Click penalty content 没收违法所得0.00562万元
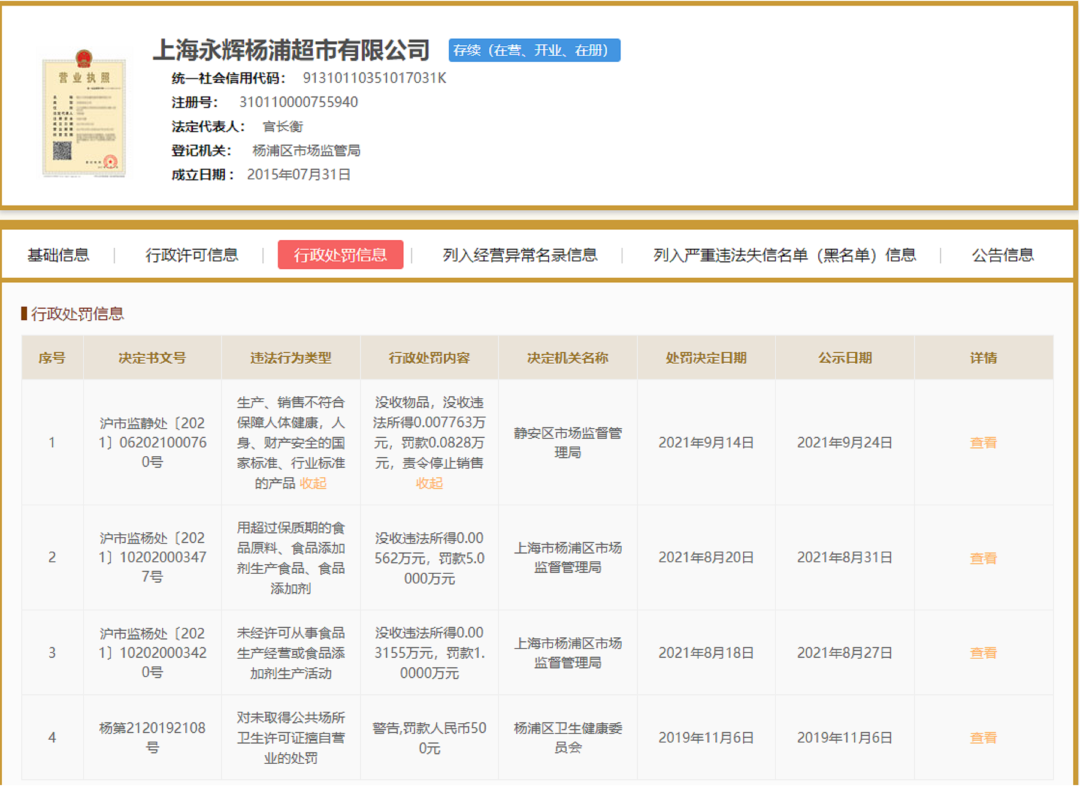The height and width of the screenshot is (786, 1080). pos(429,559)
